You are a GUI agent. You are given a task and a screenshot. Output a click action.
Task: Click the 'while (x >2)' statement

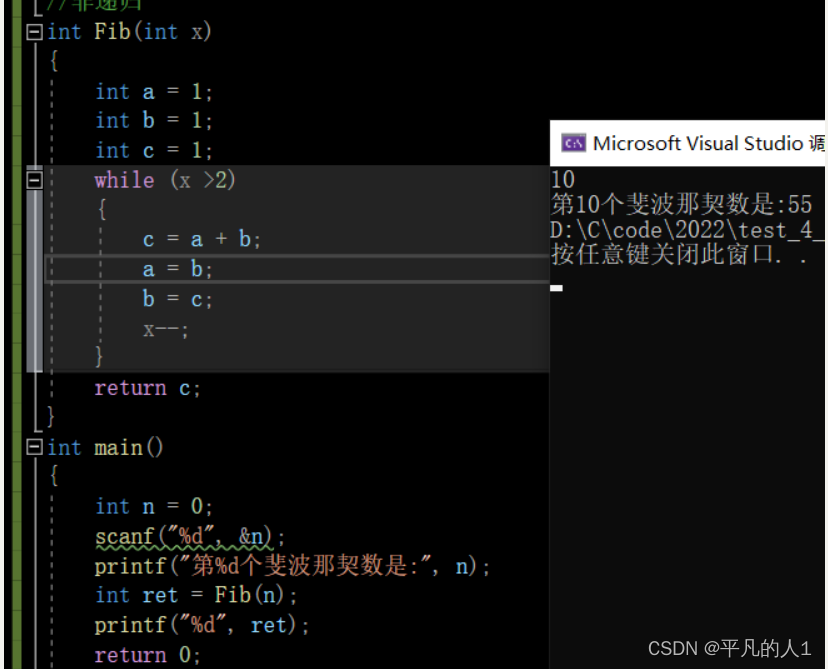click(x=165, y=180)
